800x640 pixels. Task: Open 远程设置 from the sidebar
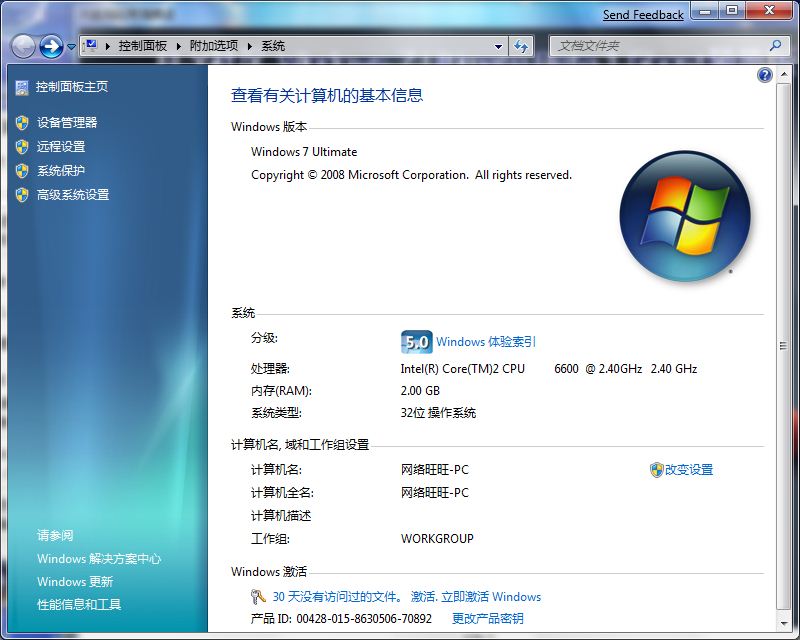[61, 146]
